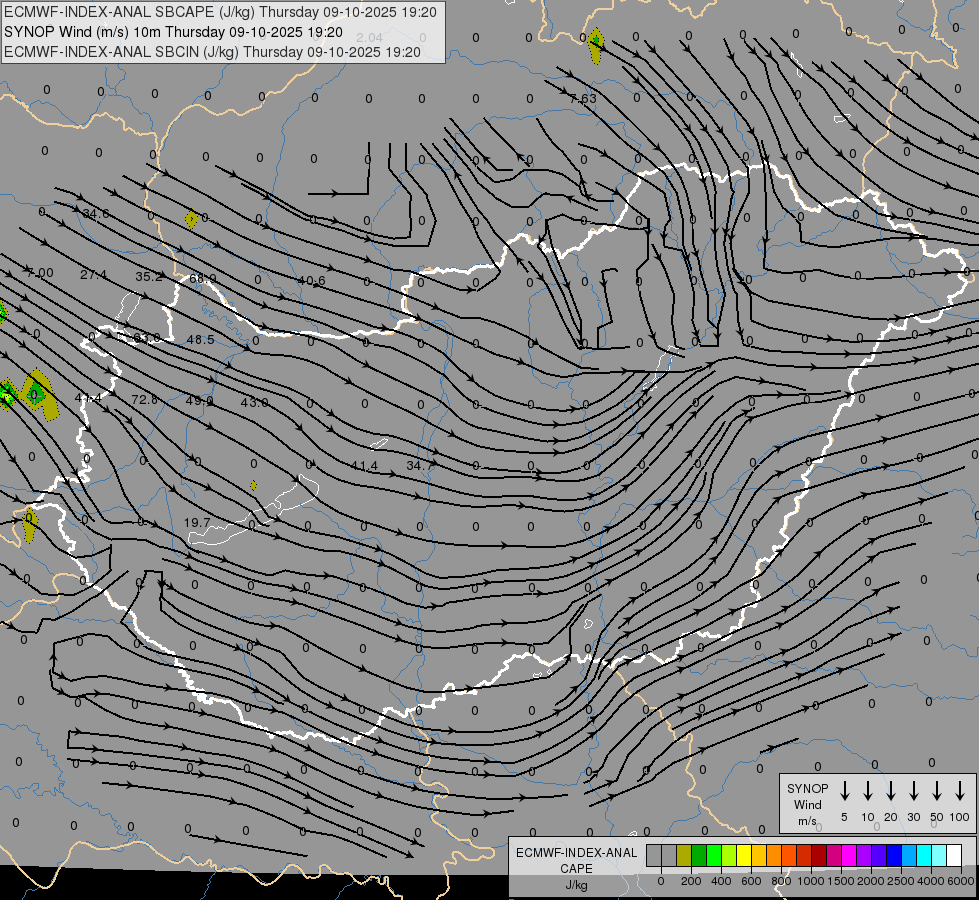Pick the dark green CAPE legend swatch

point(699,855)
